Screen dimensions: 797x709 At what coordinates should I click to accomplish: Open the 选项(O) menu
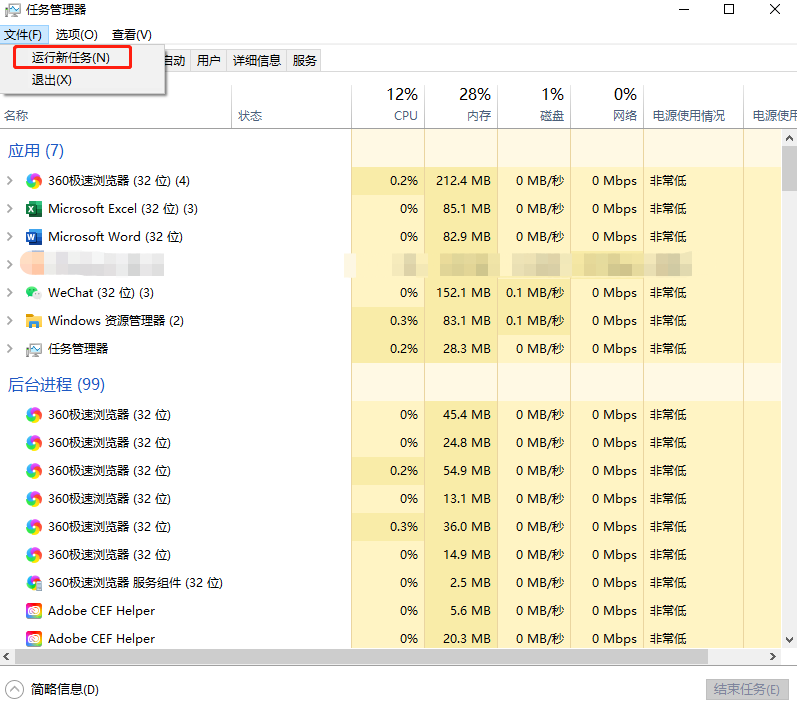coord(76,35)
